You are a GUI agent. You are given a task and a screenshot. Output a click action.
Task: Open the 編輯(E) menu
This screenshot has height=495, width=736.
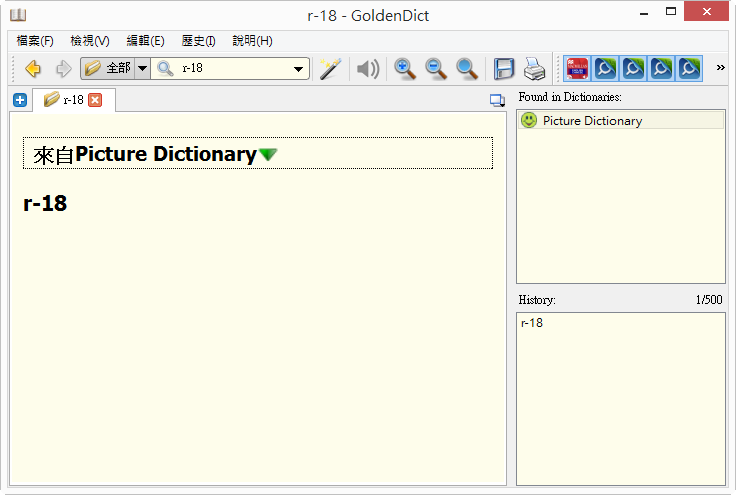click(145, 41)
